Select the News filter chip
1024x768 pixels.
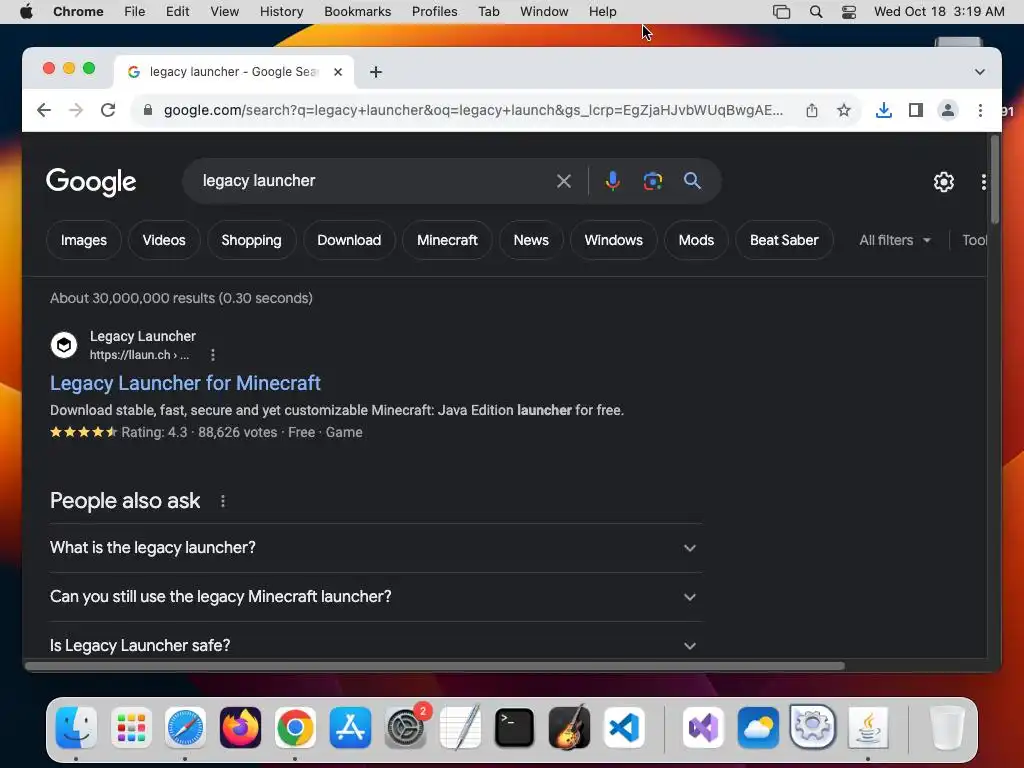tap(531, 240)
